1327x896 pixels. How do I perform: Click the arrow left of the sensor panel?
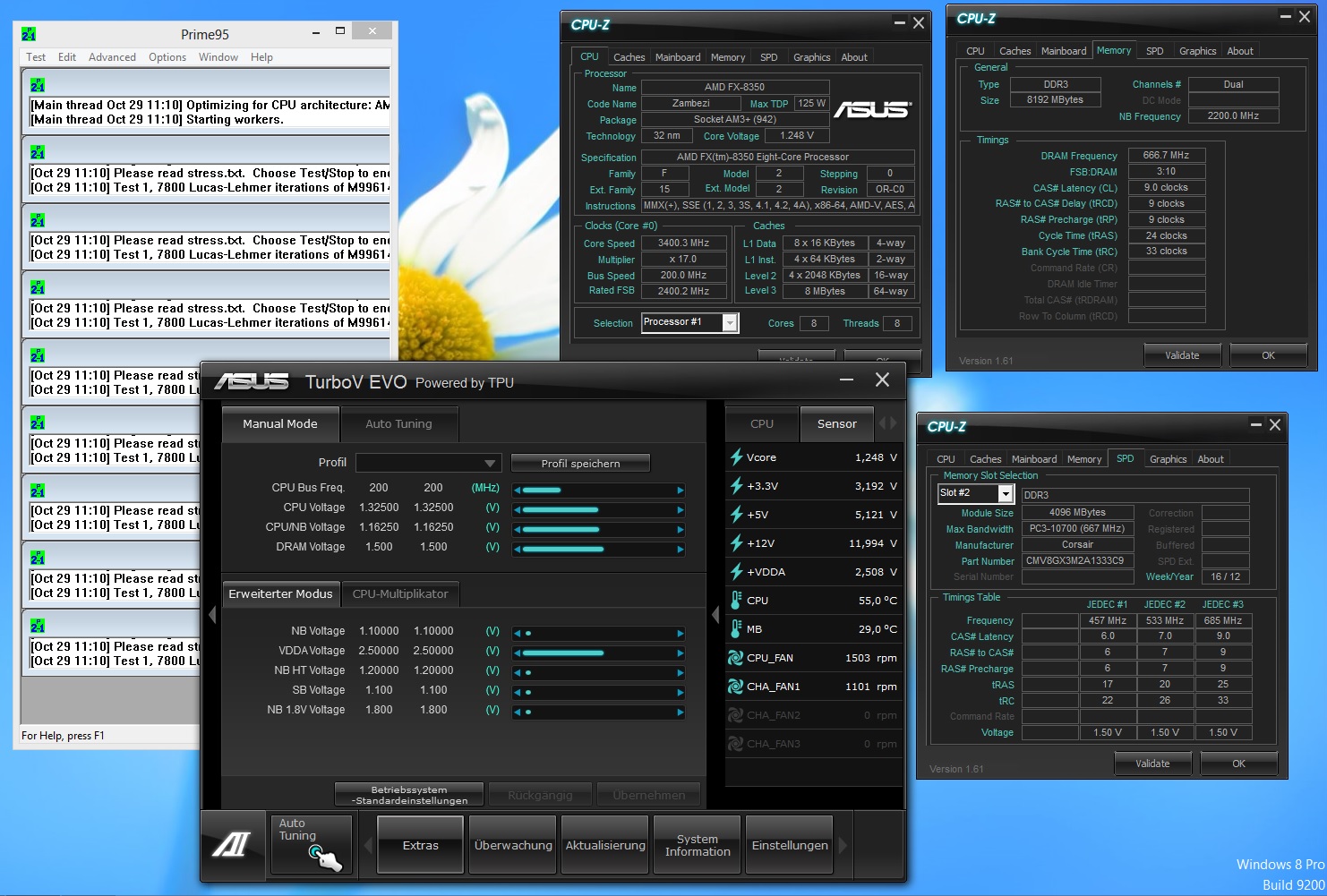715,614
